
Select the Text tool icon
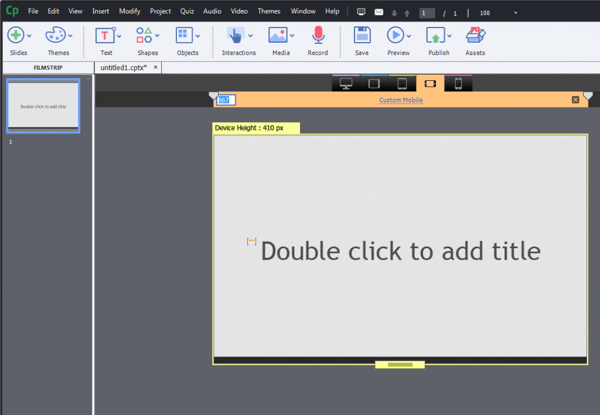click(x=105, y=36)
